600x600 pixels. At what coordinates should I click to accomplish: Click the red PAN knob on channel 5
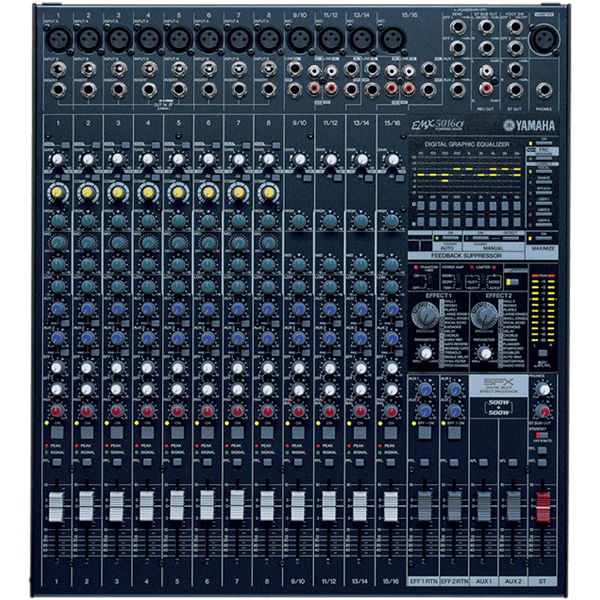coord(178,412)
